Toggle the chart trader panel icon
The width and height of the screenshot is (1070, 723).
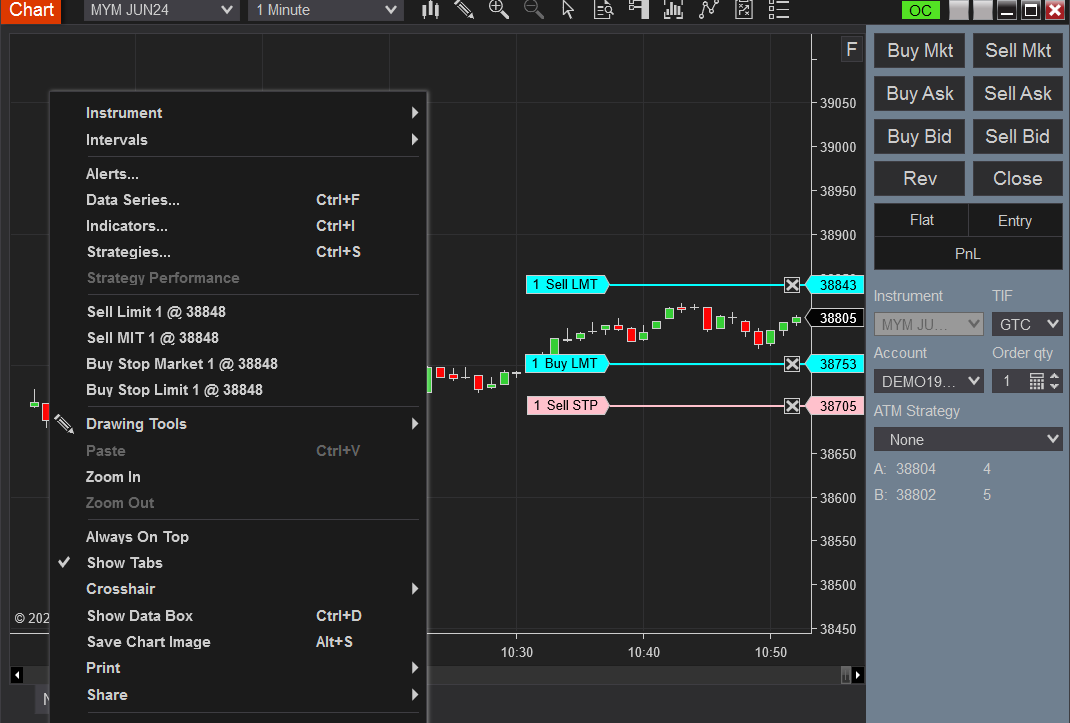point(639,10)
